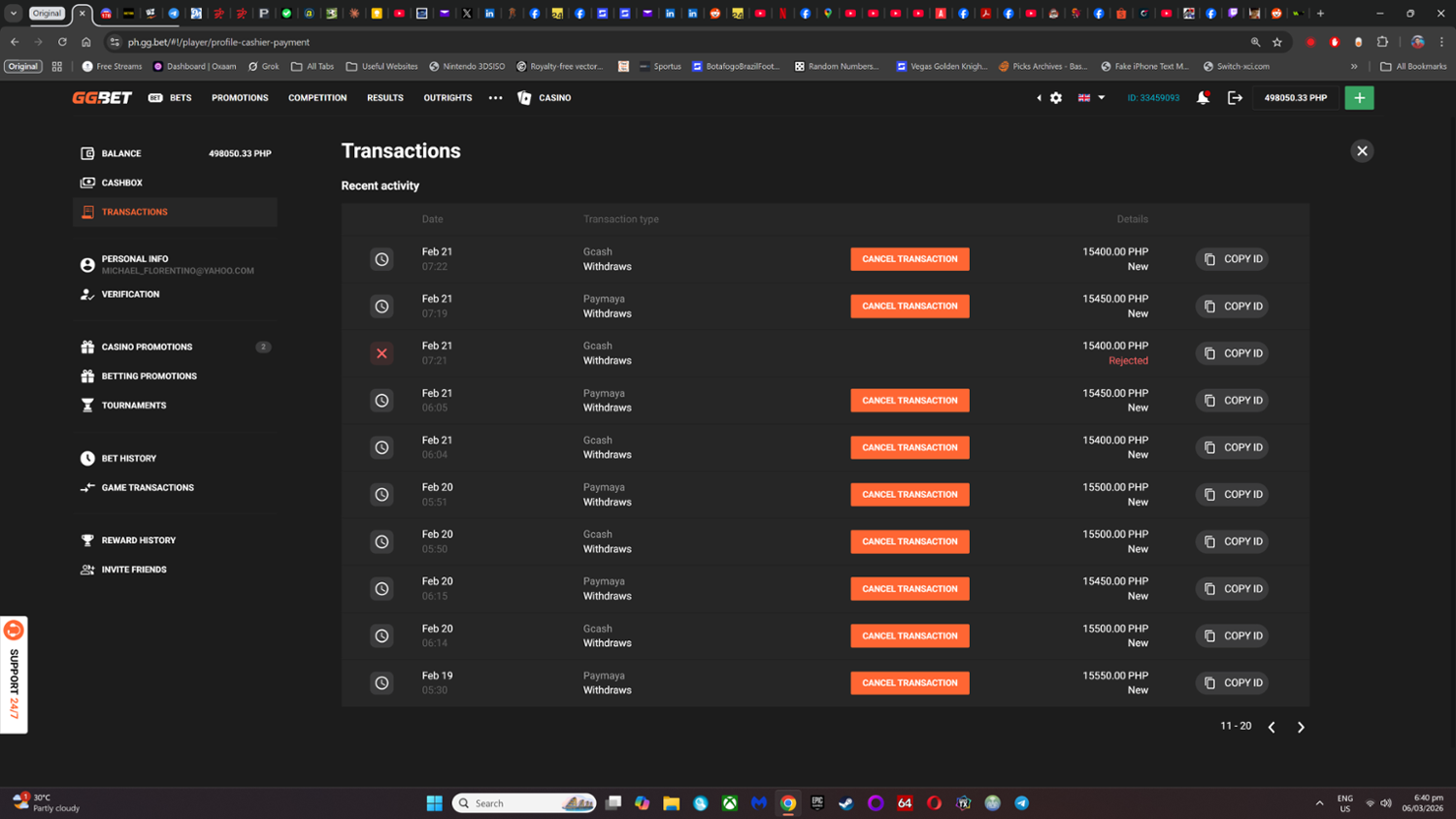Click the settings gear in header

pos(1056,98)
